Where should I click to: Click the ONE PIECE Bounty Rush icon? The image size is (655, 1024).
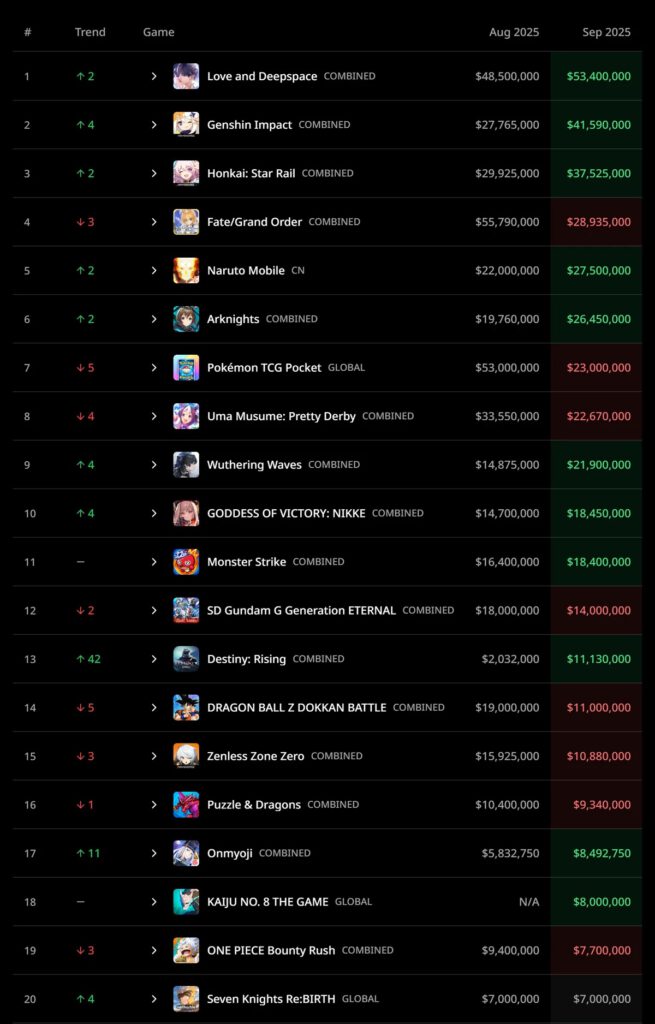click(x=186, y=951)
